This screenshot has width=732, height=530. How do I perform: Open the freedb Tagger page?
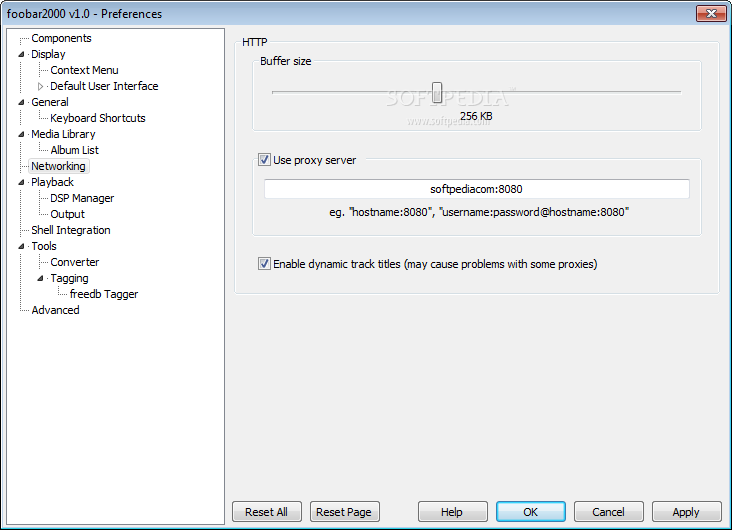[x=104, y=294]
